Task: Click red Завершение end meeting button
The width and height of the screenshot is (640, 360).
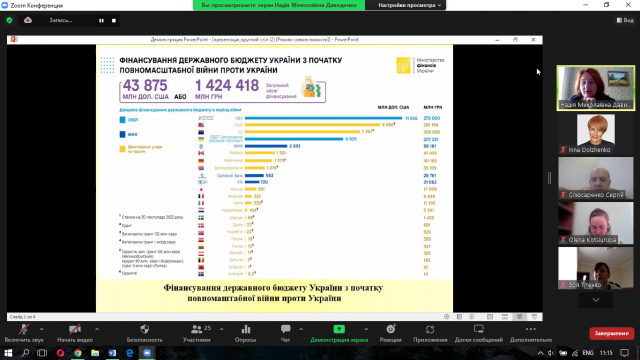Action: (x=611, y=333)
